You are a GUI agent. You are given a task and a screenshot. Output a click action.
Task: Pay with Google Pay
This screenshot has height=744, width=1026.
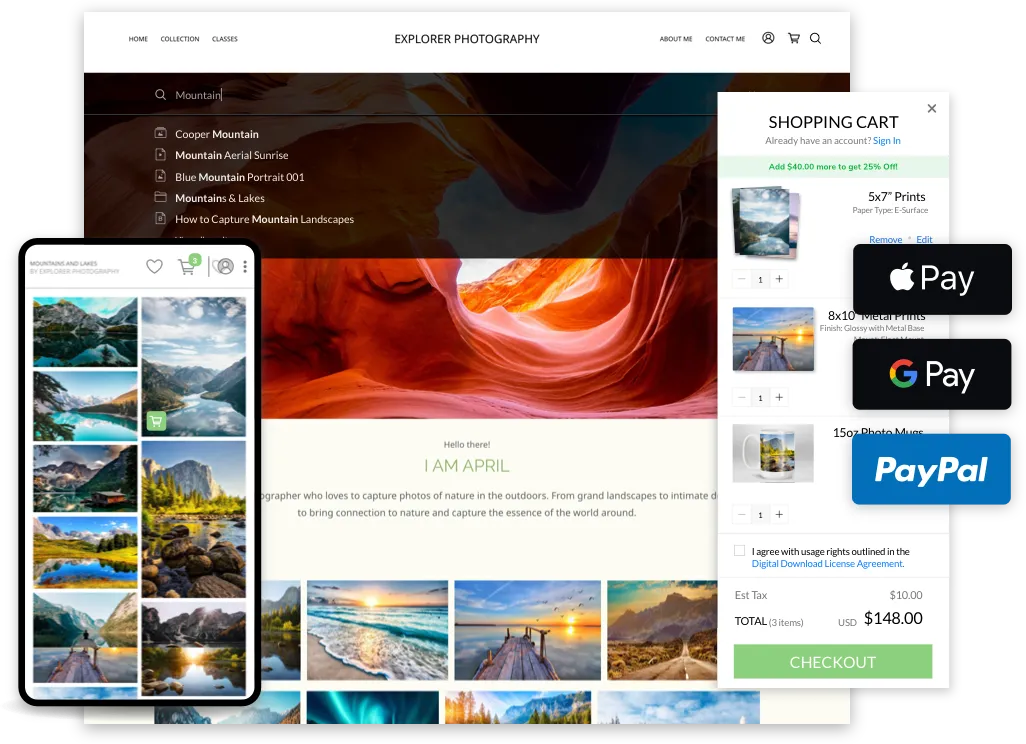click(932, 374)
